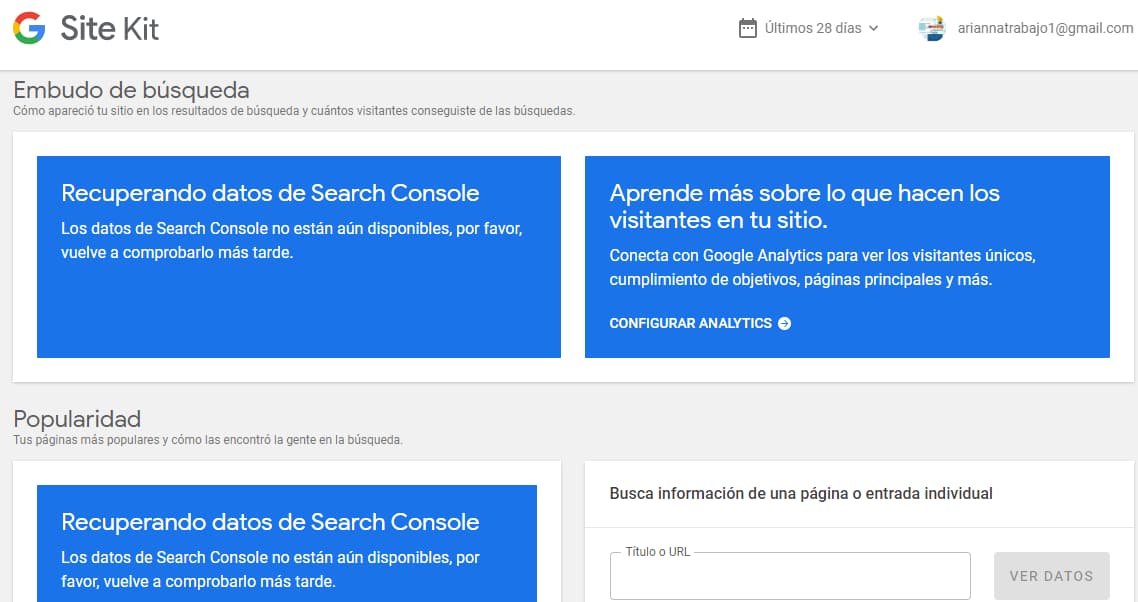The width and height of the screenshot is (1138, 602).
Task: Click the Embudo de búsqueda heading
Action: point(131,90)
